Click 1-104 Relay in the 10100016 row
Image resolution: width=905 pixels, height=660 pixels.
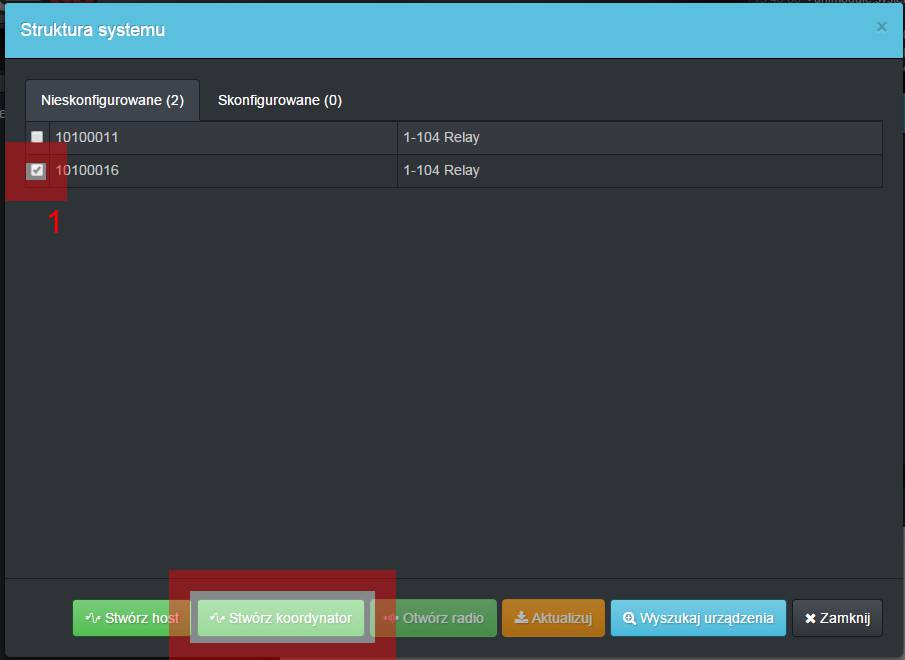pyautogui.click(x=441, y=170)
